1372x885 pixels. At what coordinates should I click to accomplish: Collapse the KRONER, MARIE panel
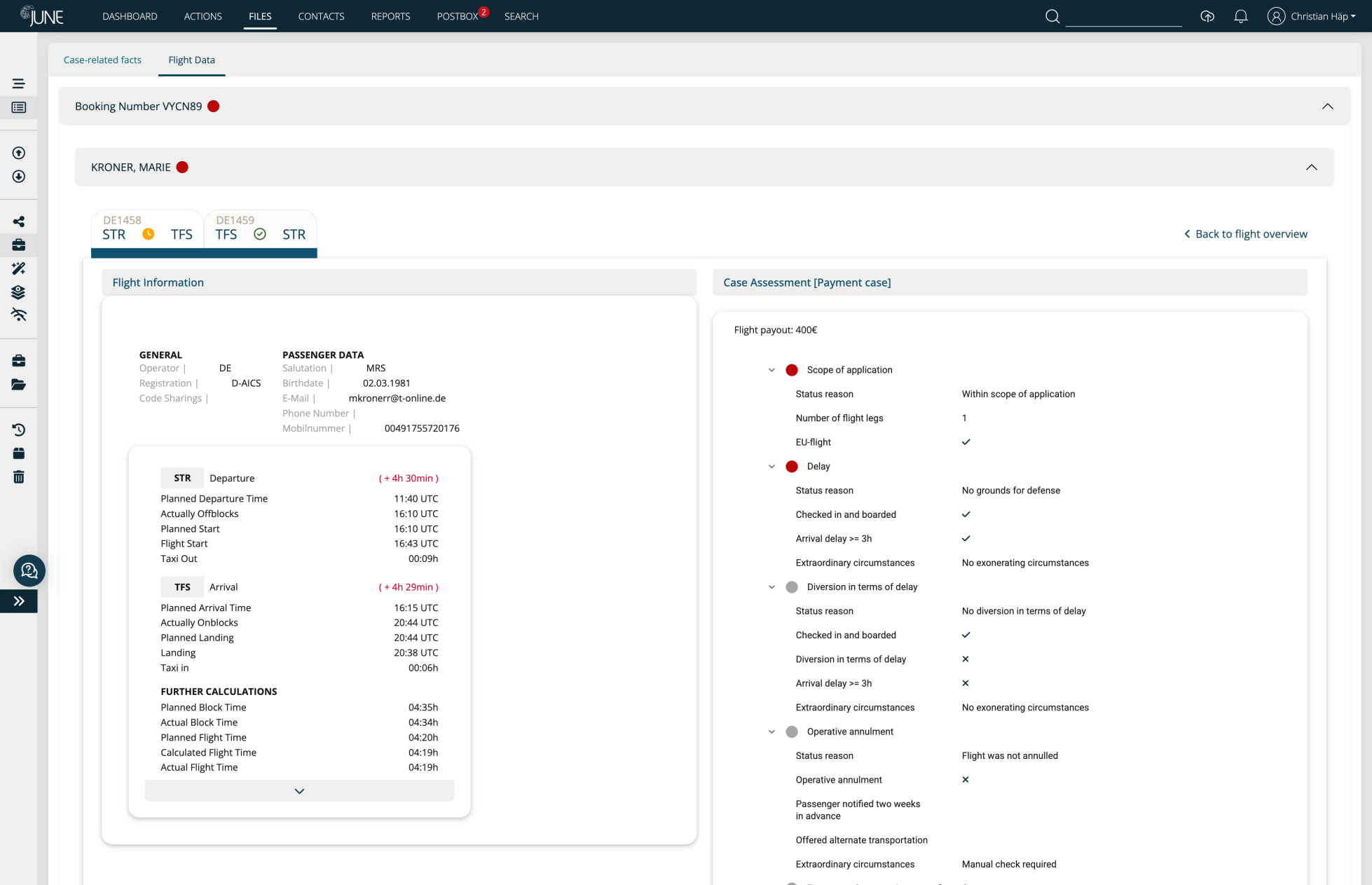click(x=1311, y=167)
